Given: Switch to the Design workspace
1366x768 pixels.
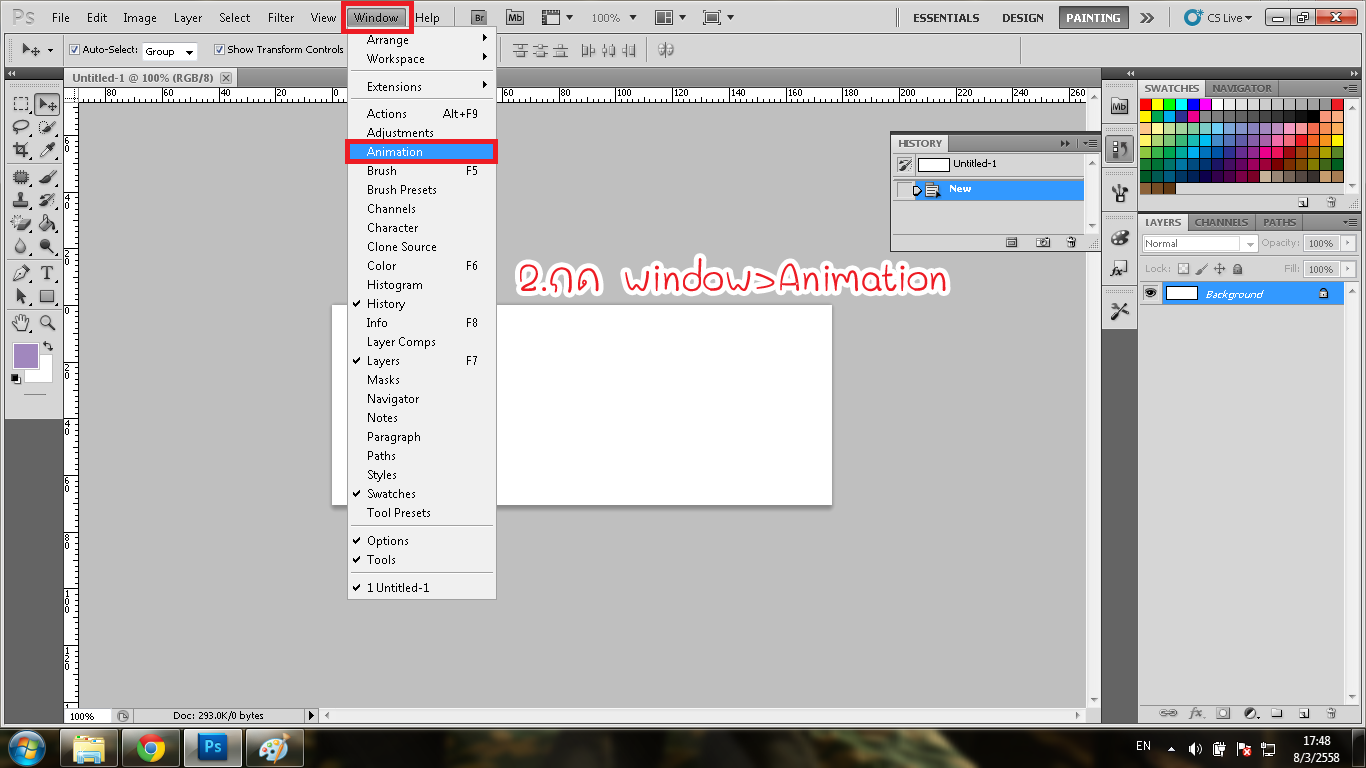Looking at the screenshot, I should (1023, 17).
